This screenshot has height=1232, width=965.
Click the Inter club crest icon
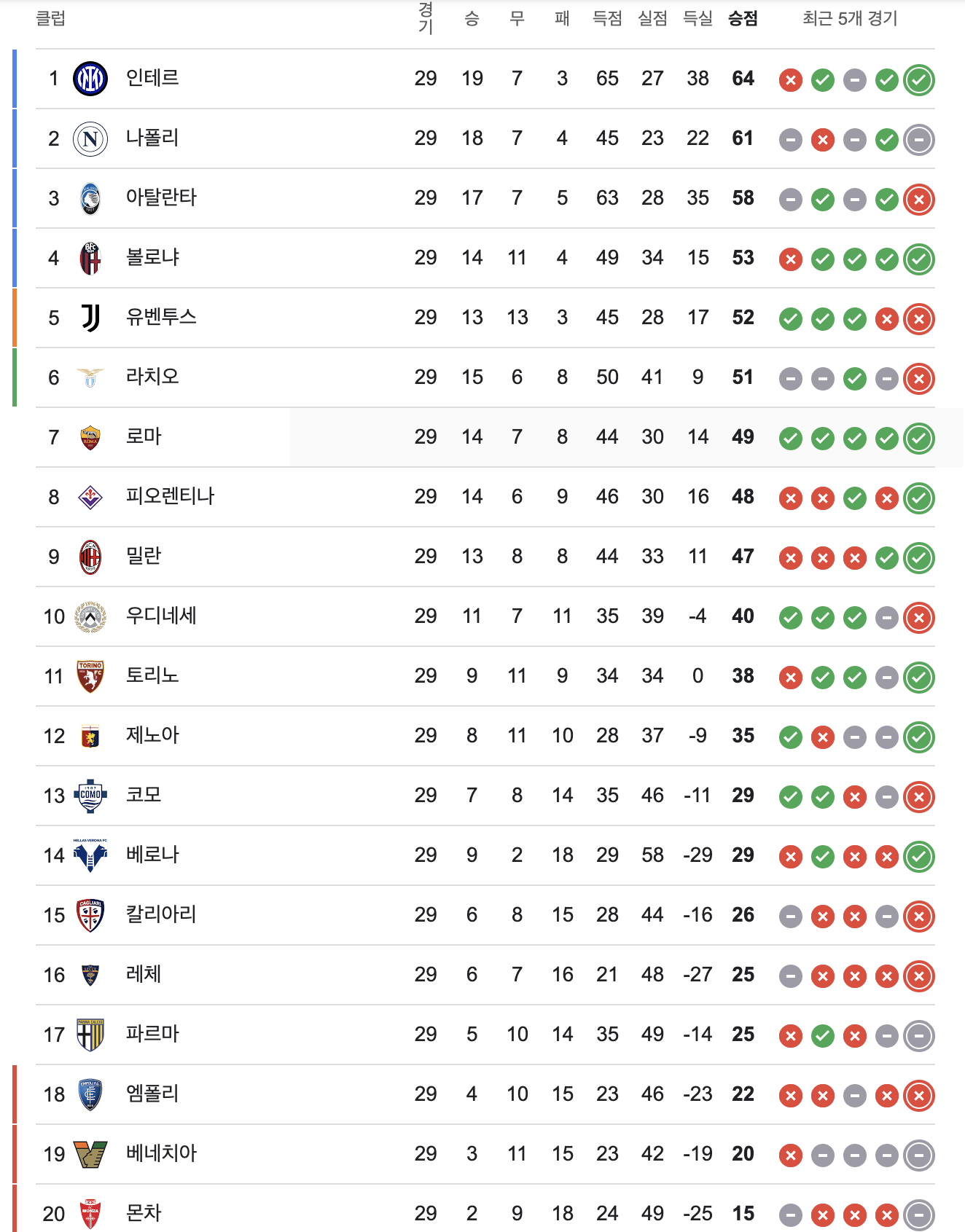coord(90,79)
